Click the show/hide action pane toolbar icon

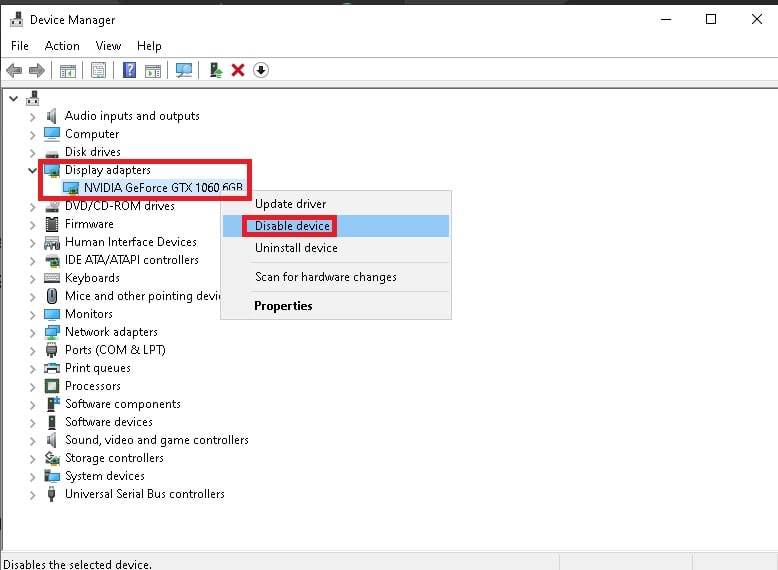[153, 70]
